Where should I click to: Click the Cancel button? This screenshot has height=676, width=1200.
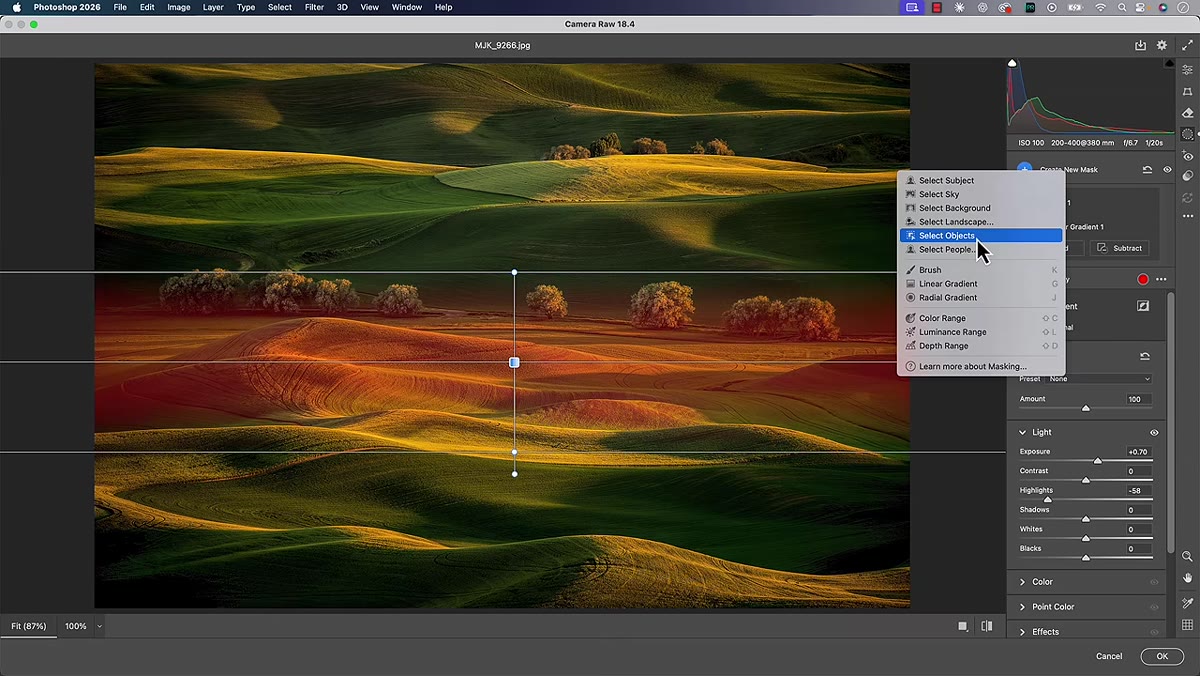[1109, 656]
